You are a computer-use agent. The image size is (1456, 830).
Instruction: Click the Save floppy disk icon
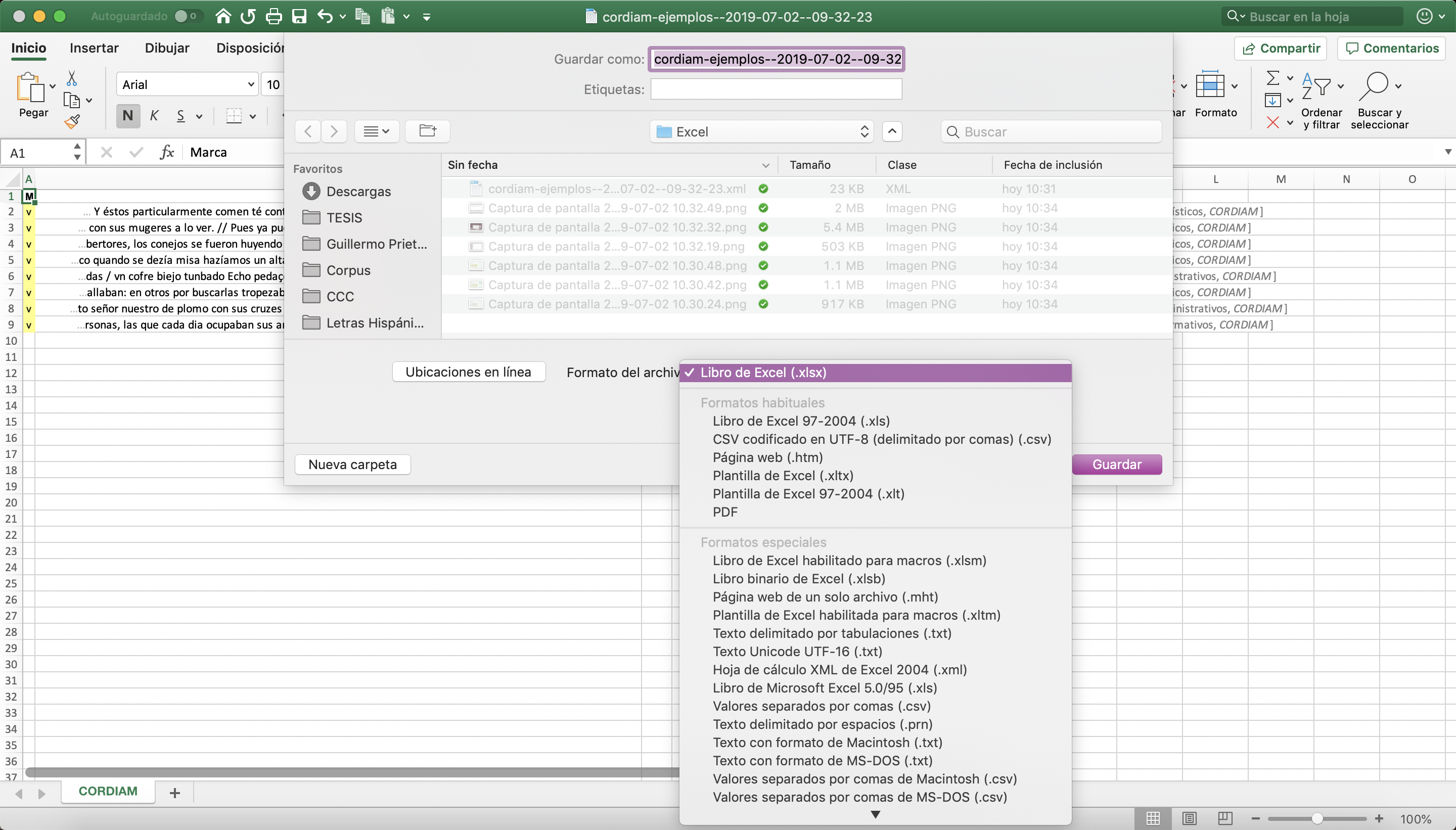click(299, 16)
